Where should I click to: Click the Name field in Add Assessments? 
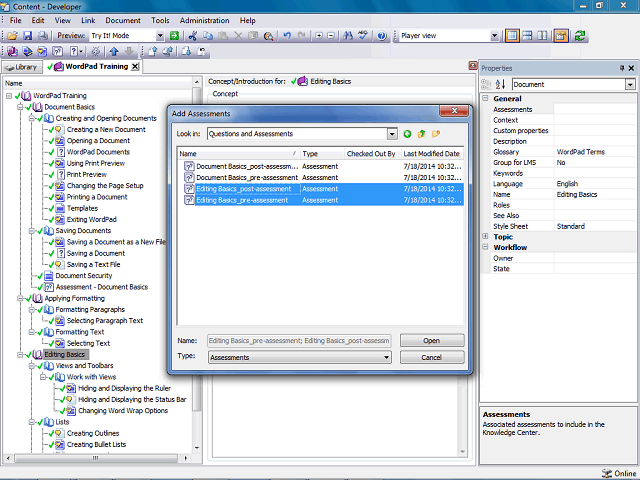coord(299,340)
